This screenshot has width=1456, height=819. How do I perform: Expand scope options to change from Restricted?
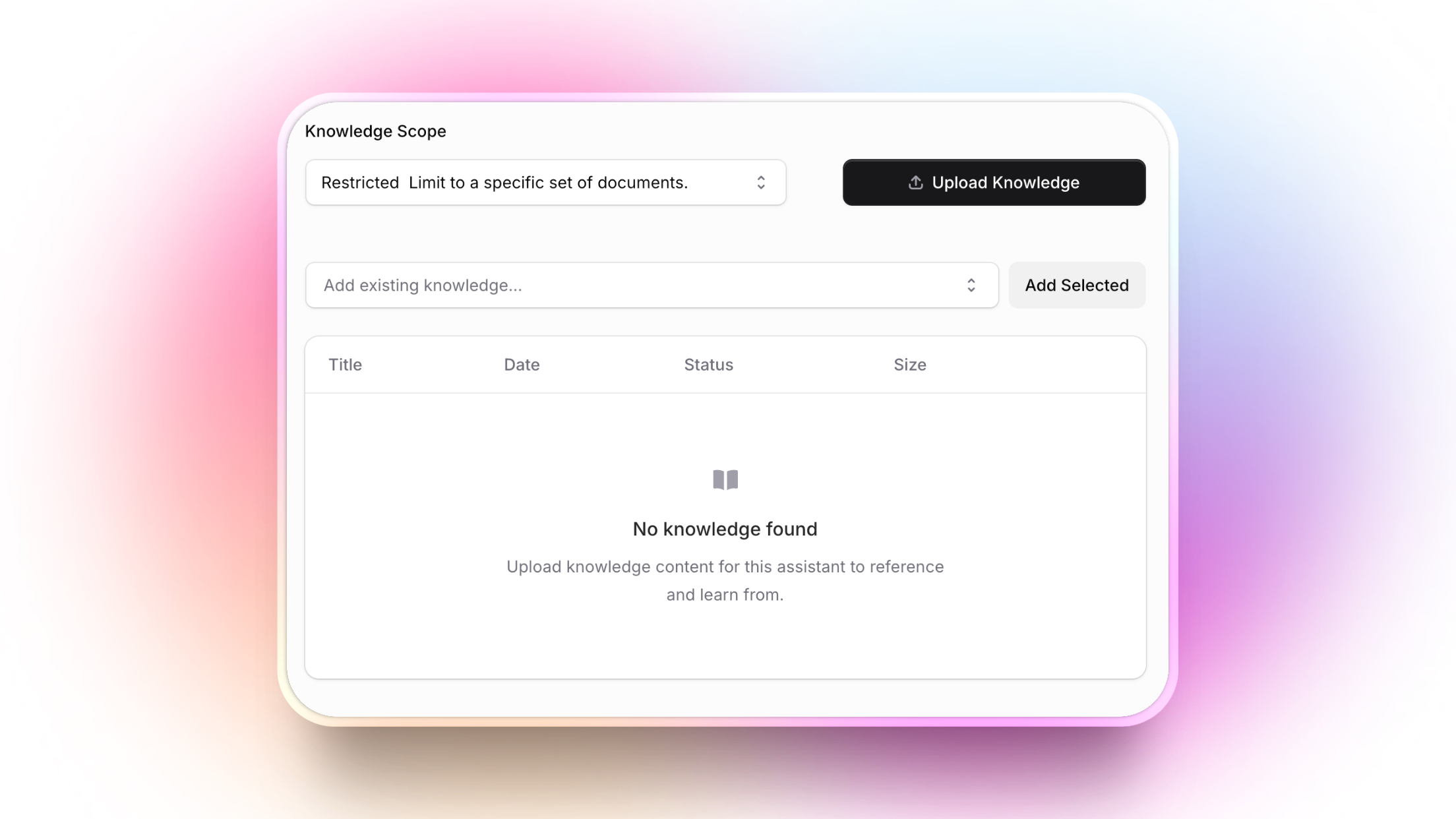coord(545,183)
